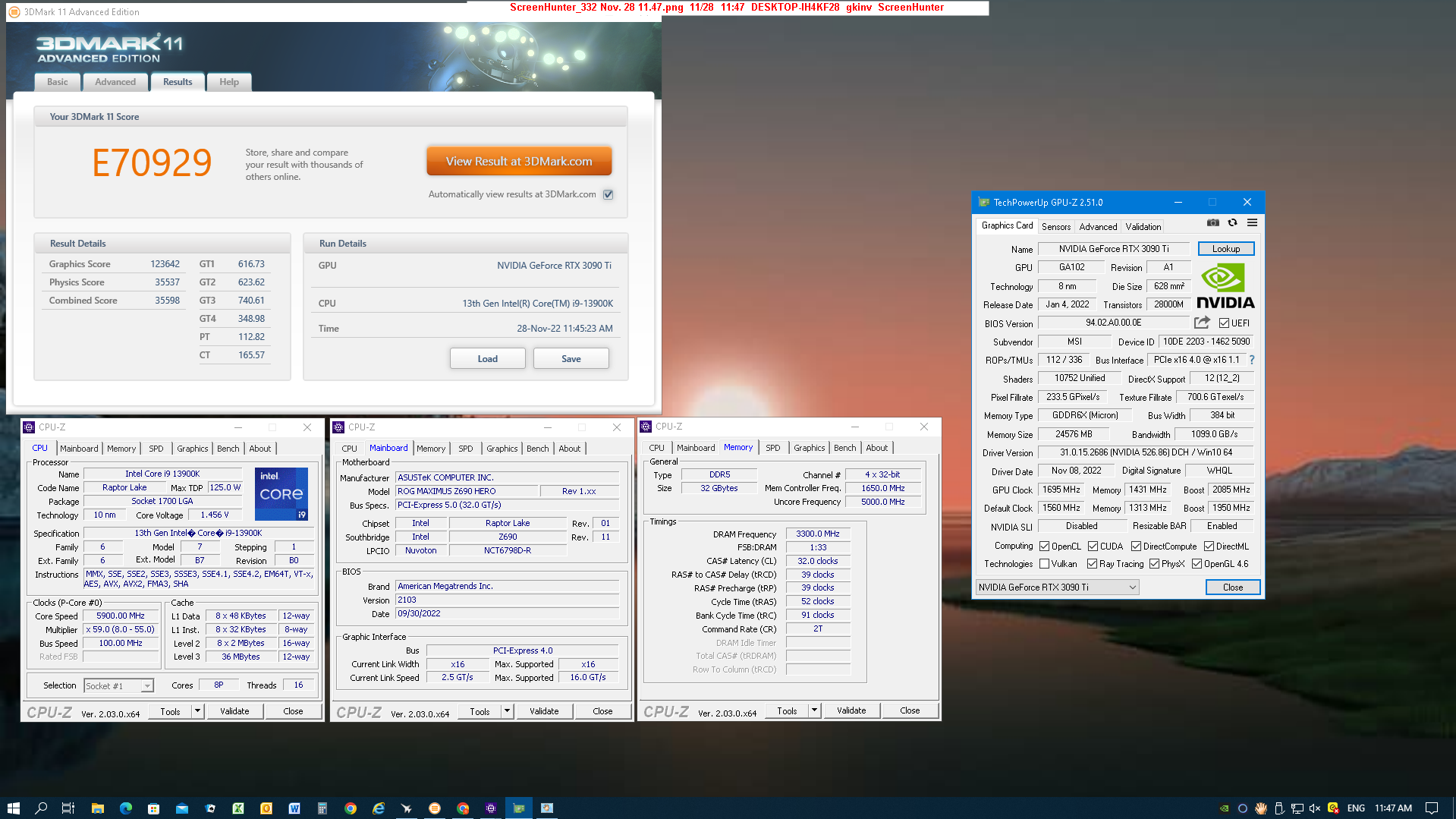The width and height of the screenshot is (1456, 819).
Task: Open Tools dropdown arrow in CPU-Z CPU window
Action: (x=197, y=711)
